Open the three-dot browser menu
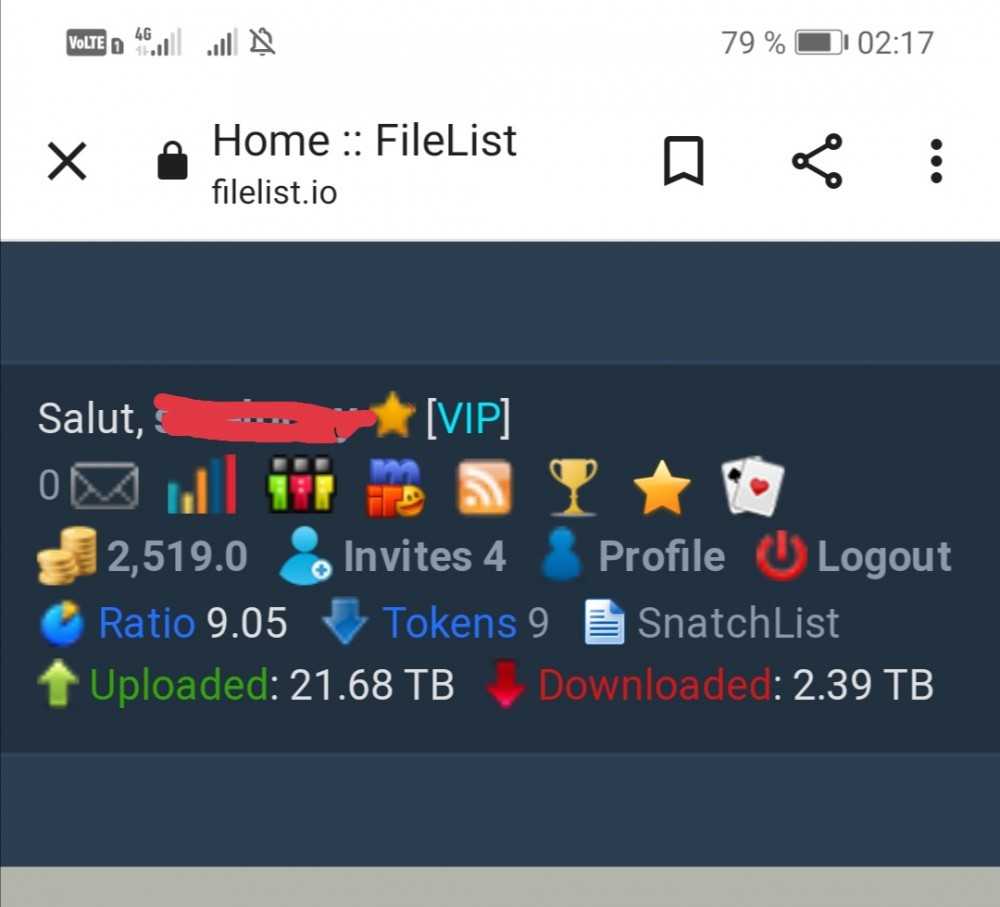This screenshot has width=1000, height=907. click(x=936, y=161)
